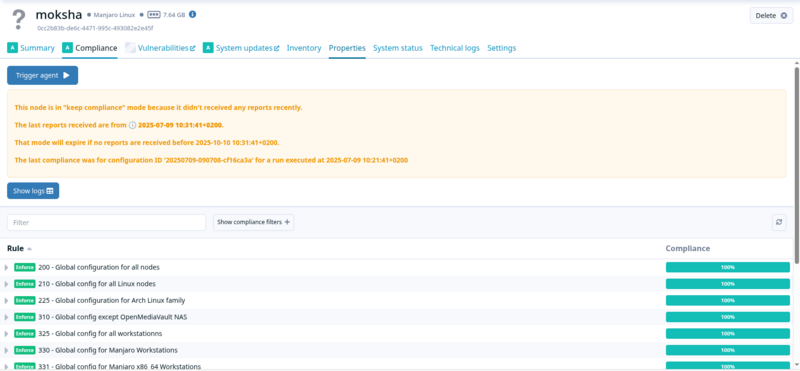
Task: Click Enforce badge on rule 325
Action: click(24, 334)
